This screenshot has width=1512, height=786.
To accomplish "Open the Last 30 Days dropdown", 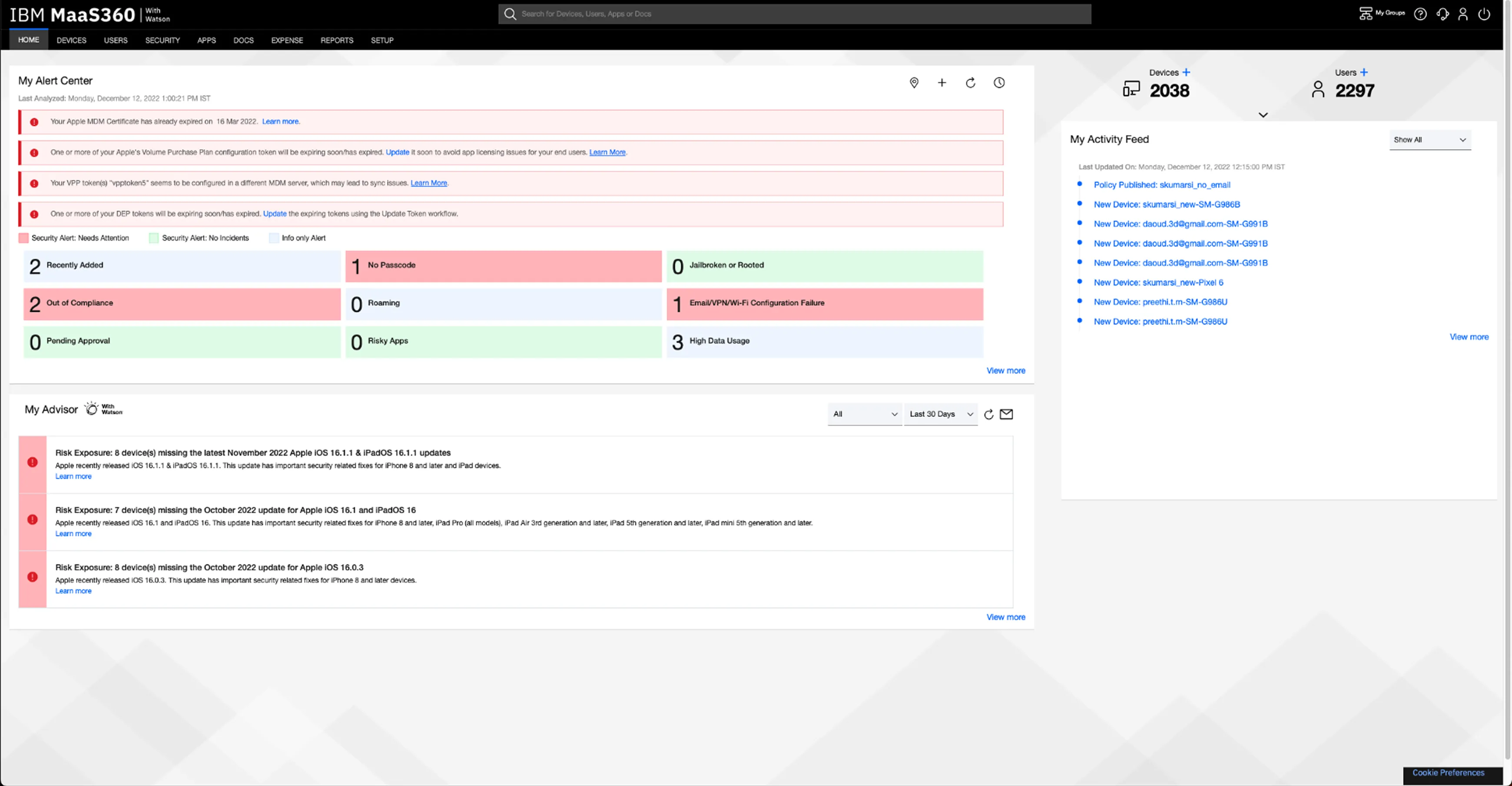I will click(x=940, y=414).
